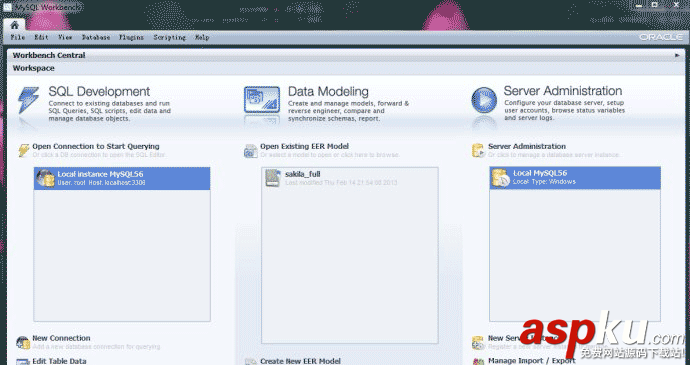Click the Open Connection to Start Querying icon
Image resolution: width=690 pixels, height=365 pixels.
tap(24, 150)
